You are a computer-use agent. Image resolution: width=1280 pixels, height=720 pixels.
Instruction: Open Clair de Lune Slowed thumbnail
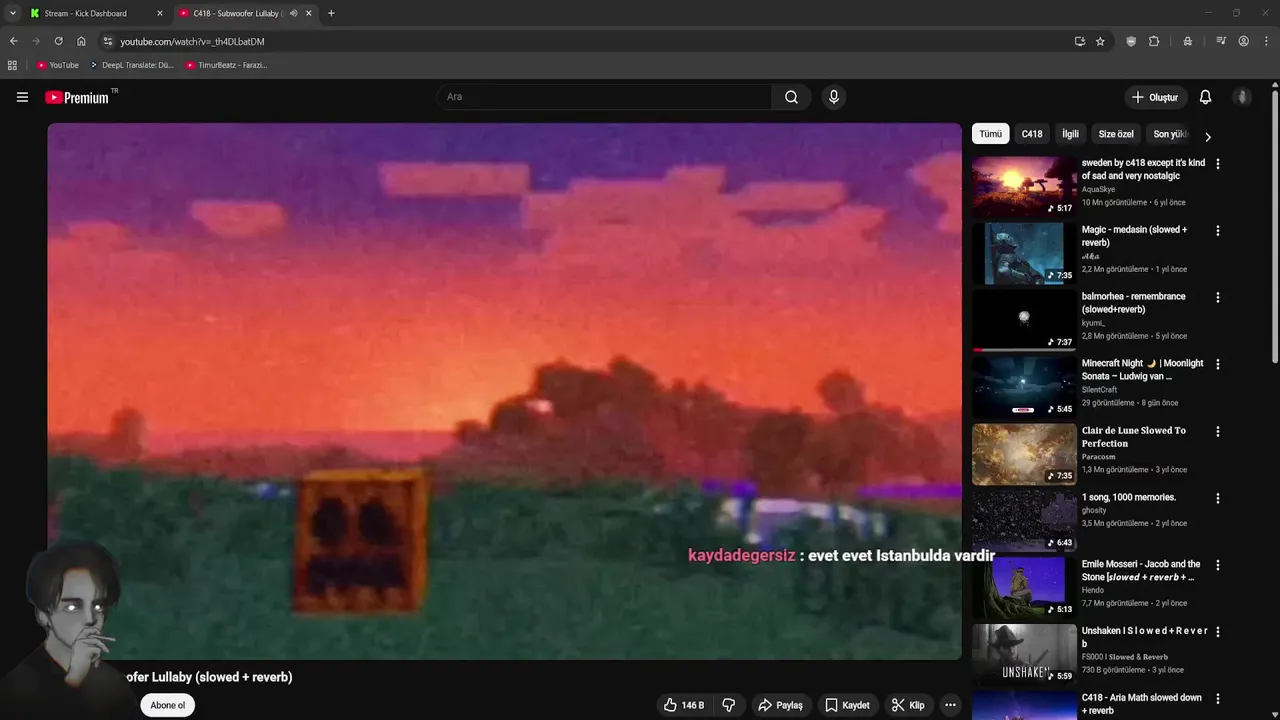(1024, 454)
